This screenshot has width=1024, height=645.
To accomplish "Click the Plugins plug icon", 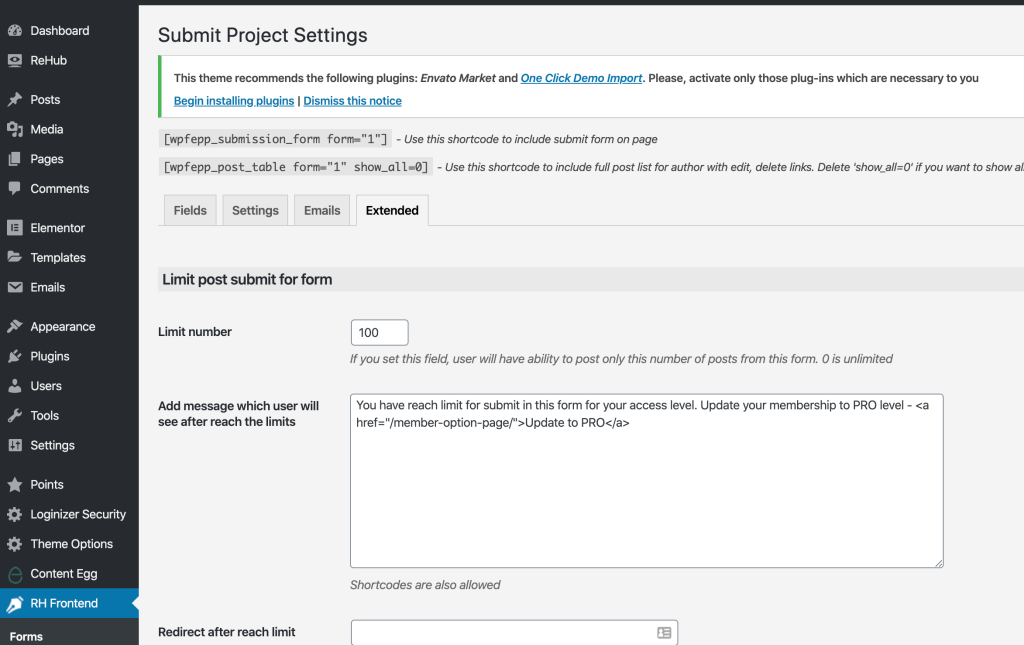I will (x=15, y=357).
